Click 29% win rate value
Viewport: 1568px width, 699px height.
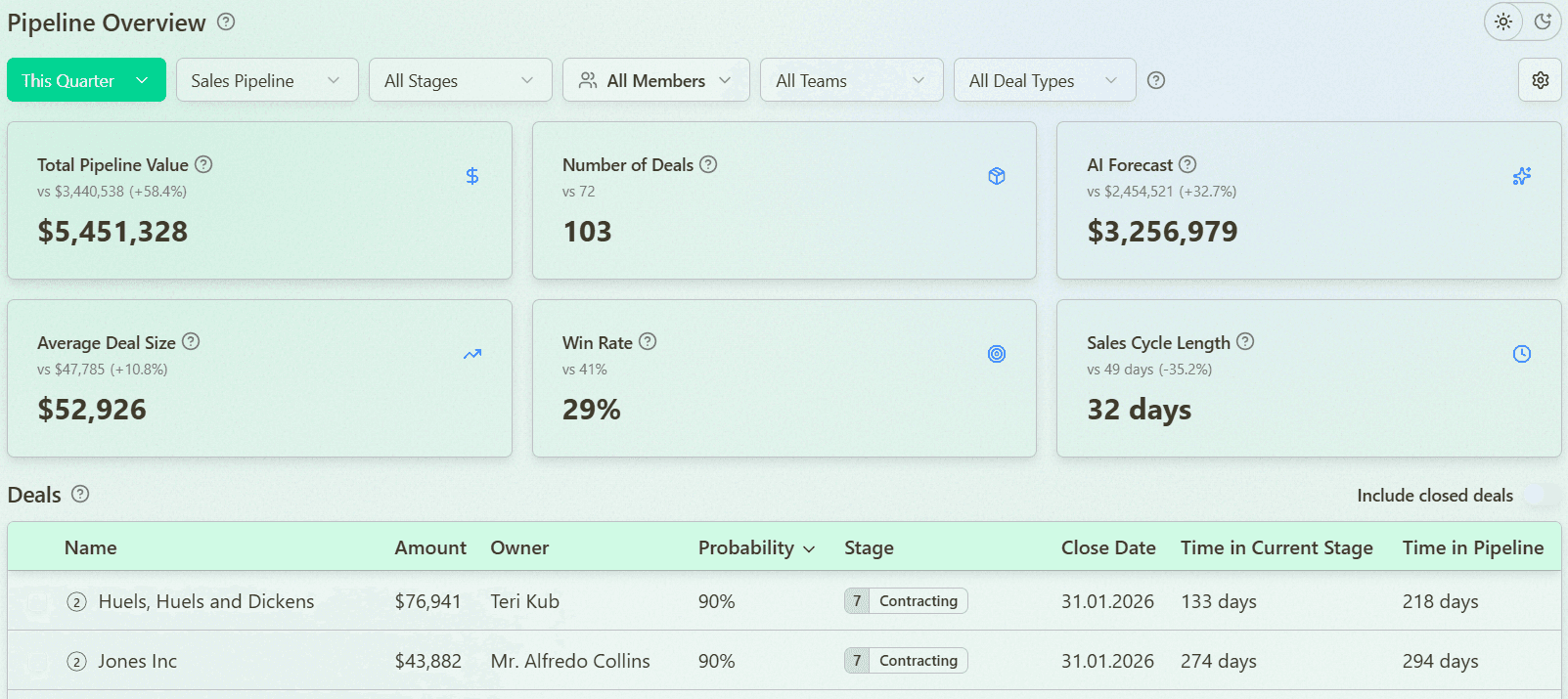pos(591,410)
